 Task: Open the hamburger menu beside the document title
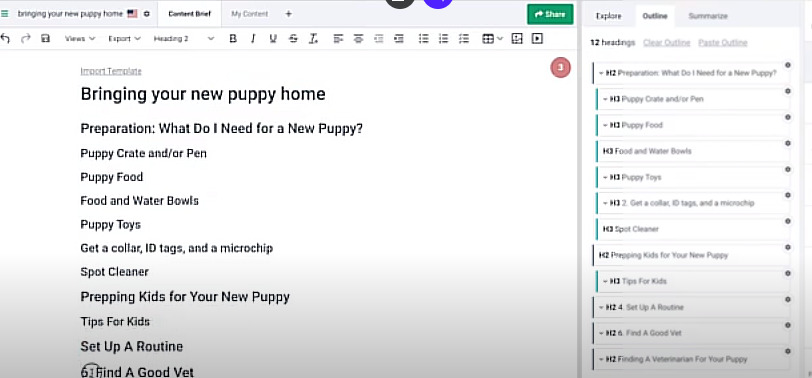(5, 14)
